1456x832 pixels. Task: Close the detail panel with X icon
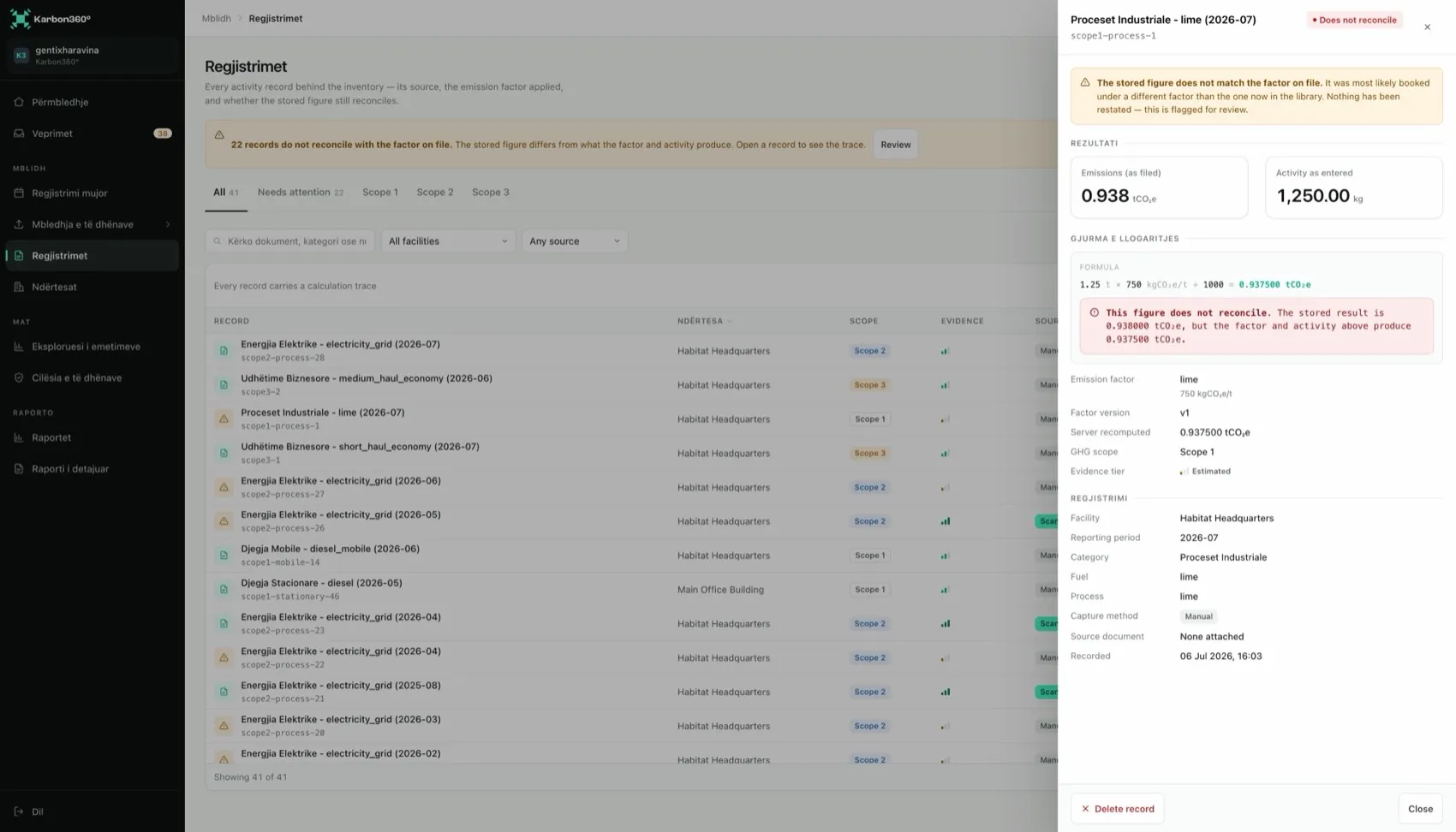click(x=1427, y=27)
